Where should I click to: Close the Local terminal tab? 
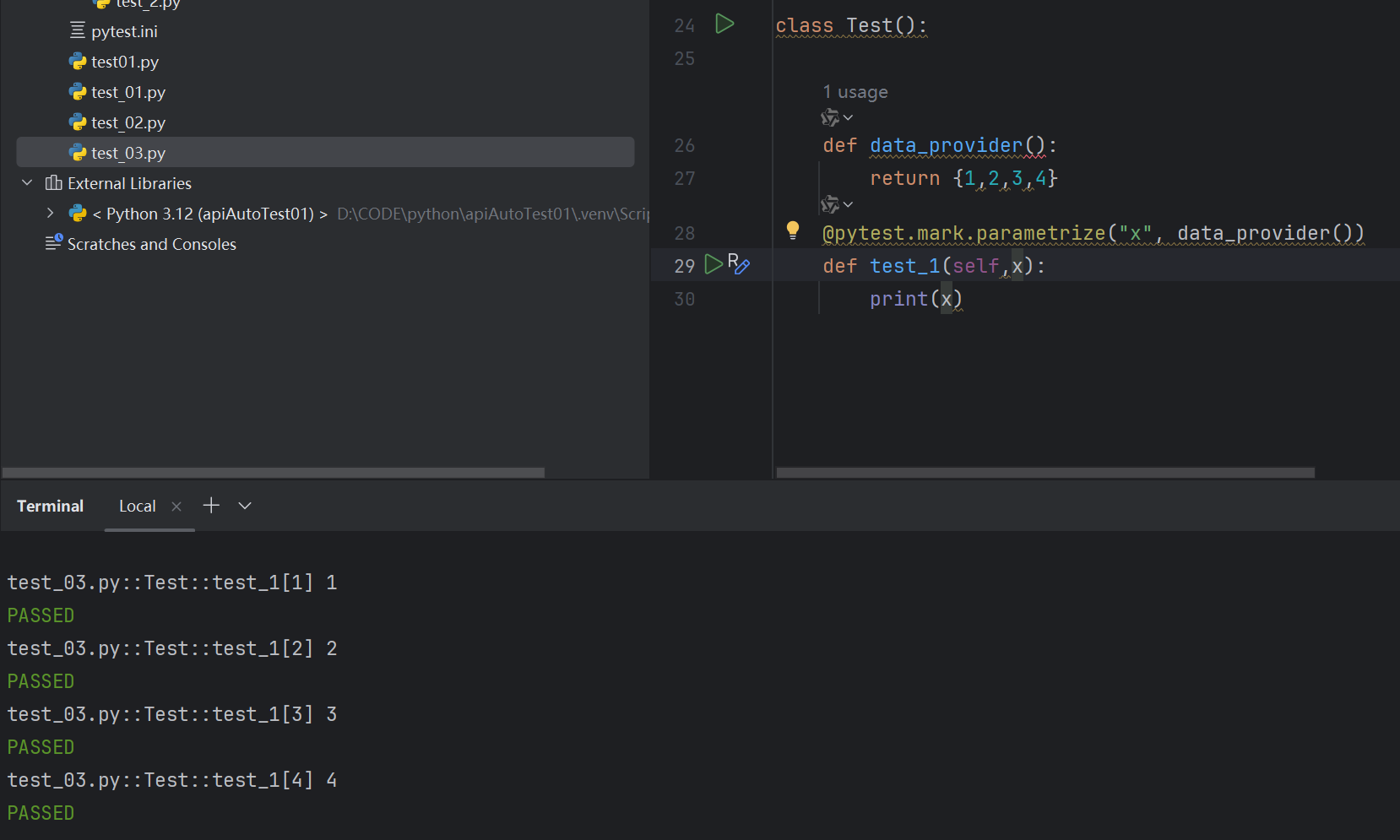pos(176,507)
